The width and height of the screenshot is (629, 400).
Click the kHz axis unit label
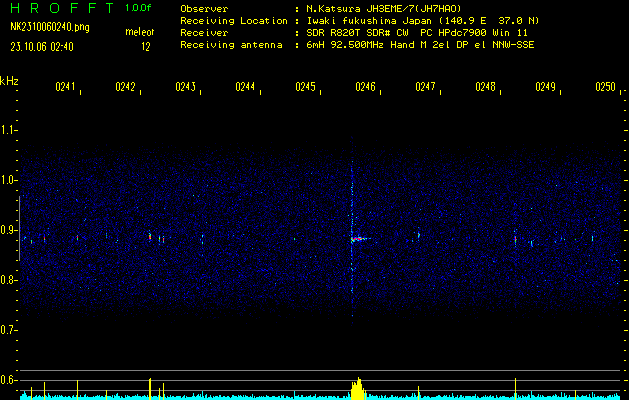coord(9,80)
